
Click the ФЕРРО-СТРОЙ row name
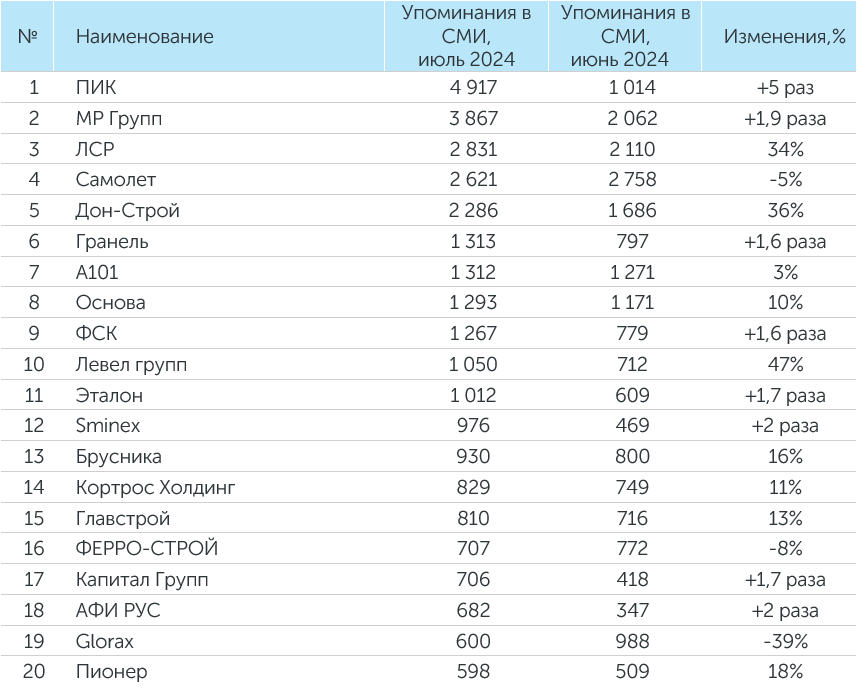tap(146, 548)
